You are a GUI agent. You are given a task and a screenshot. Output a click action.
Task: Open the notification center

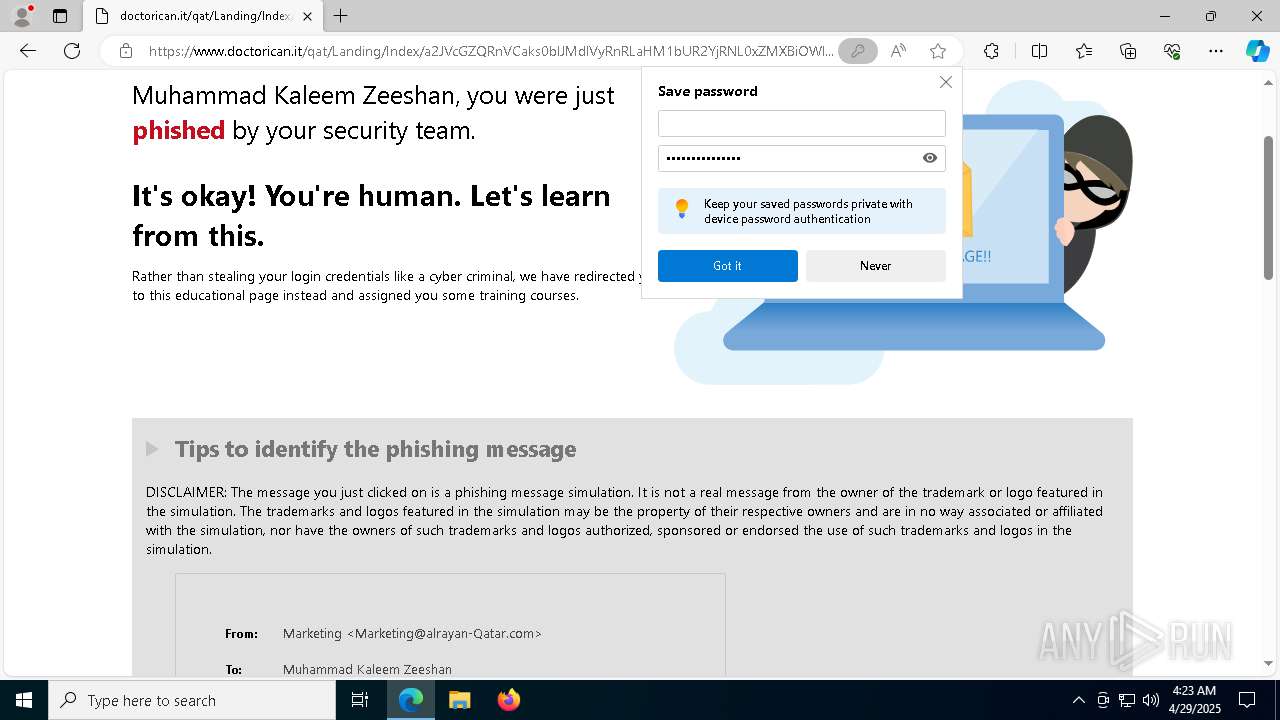[1247, 700]
